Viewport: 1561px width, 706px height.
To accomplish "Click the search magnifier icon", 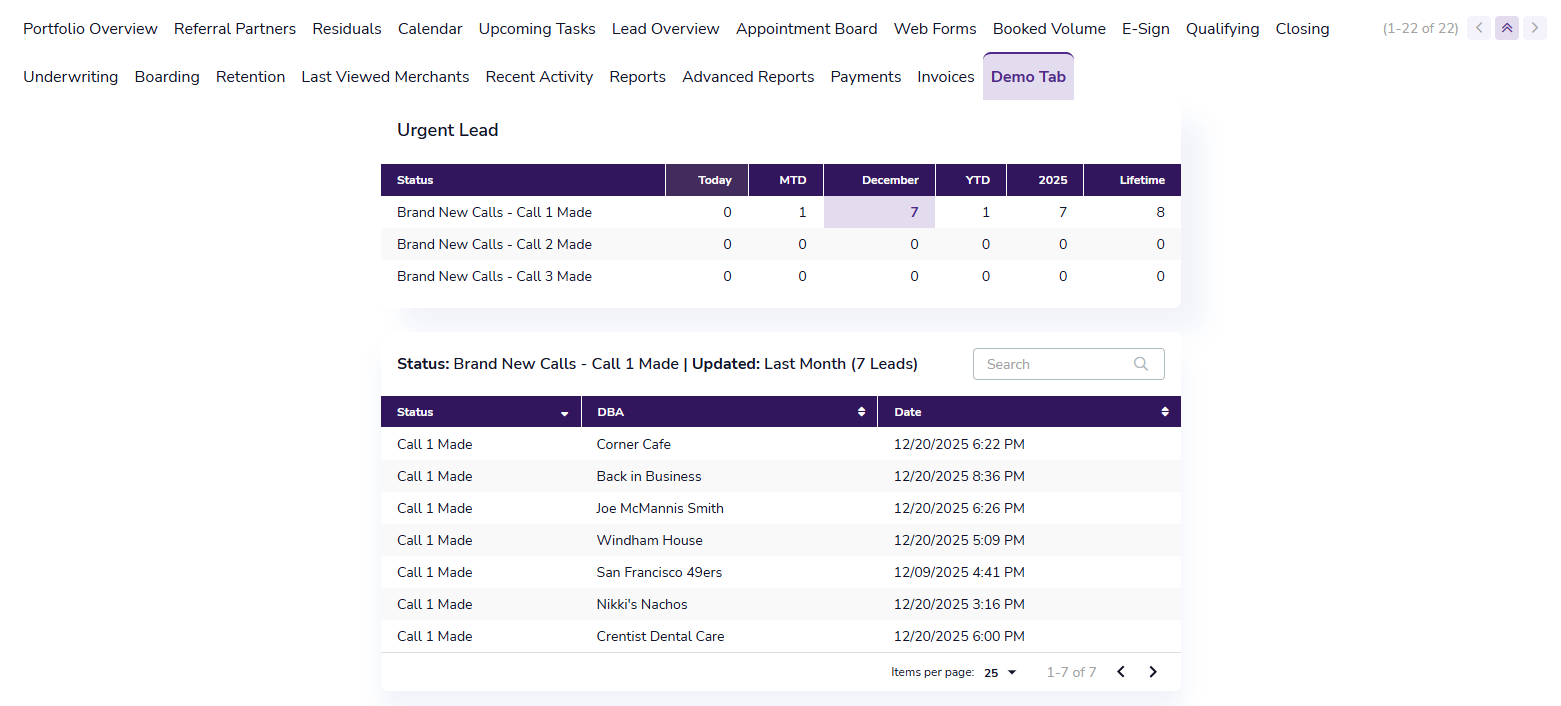I will pos(1141,364).
